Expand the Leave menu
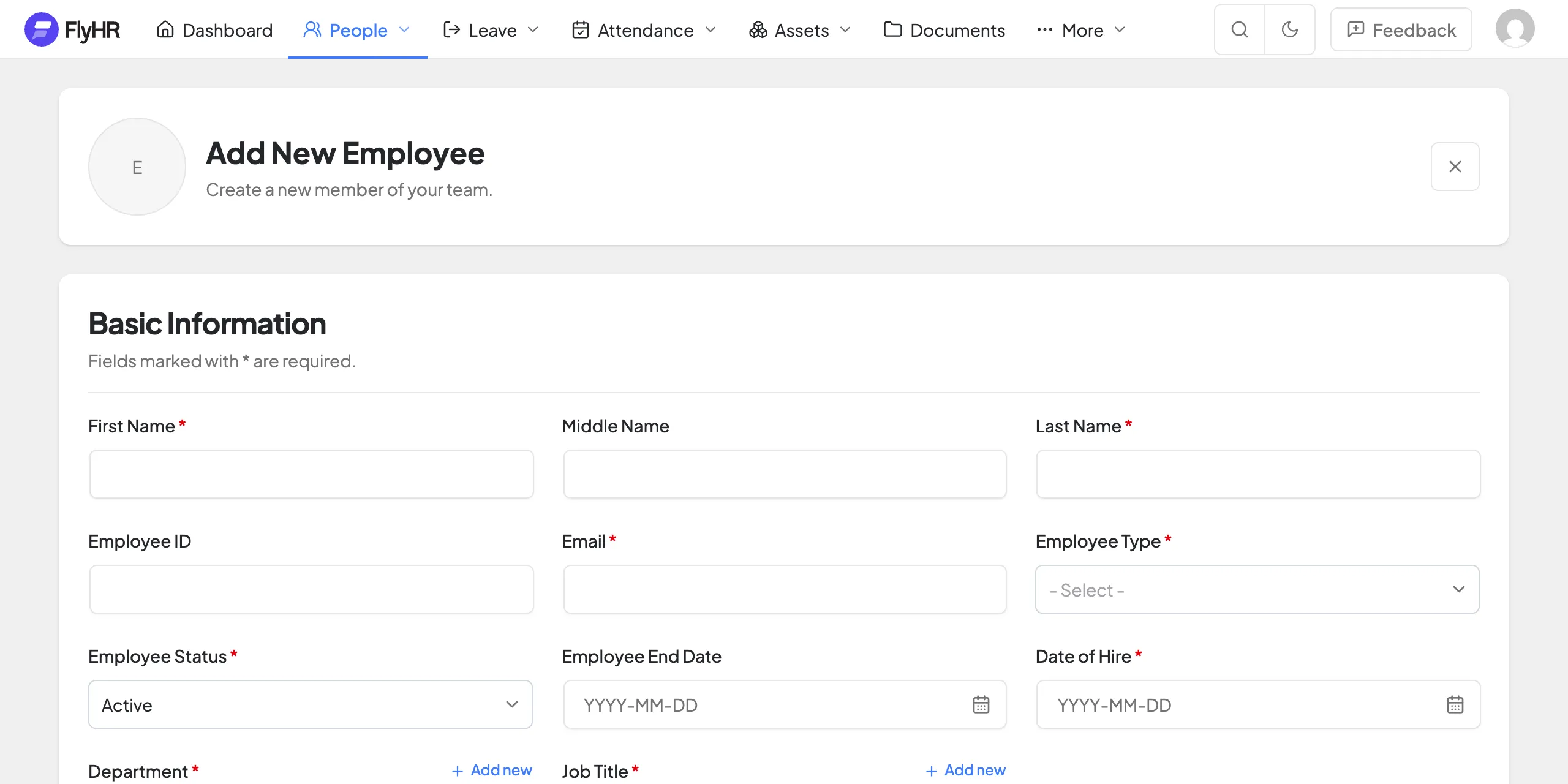 click(x=491, y=29)
